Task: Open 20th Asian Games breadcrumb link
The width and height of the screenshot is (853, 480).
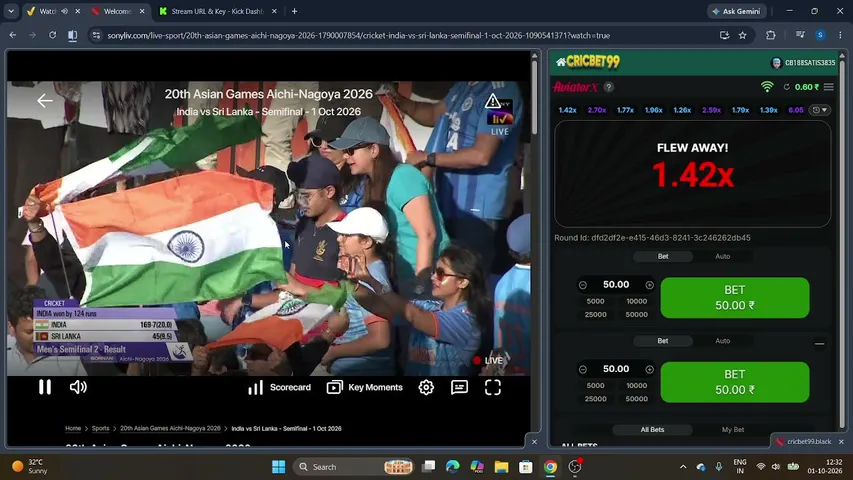Action: [x=170, y=428]
